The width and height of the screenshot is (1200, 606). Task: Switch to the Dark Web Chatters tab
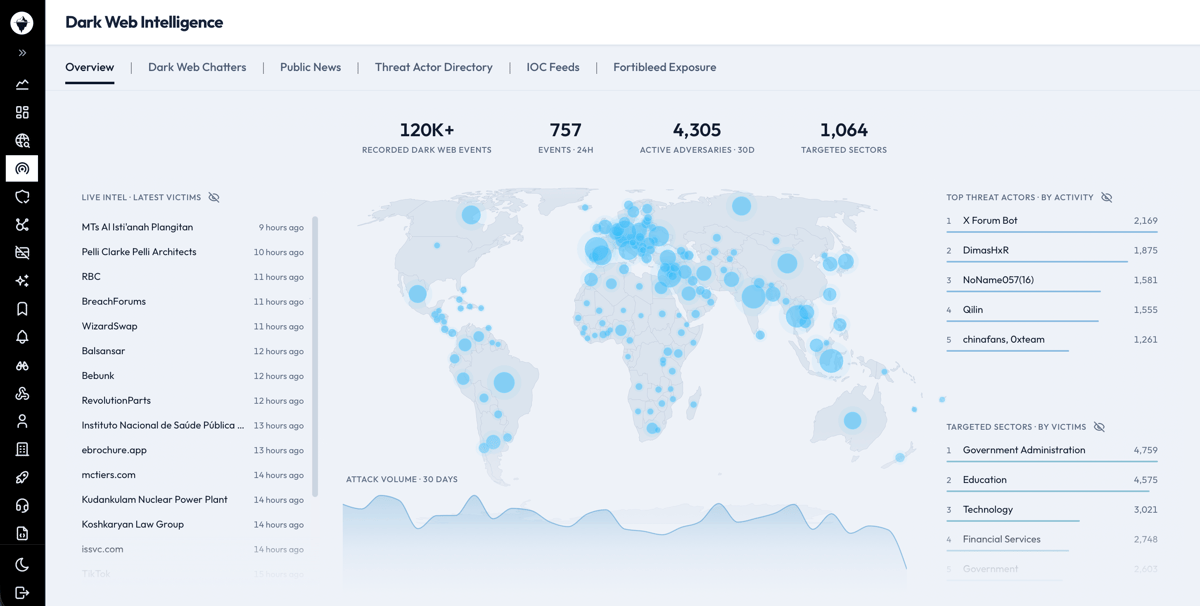197,67
